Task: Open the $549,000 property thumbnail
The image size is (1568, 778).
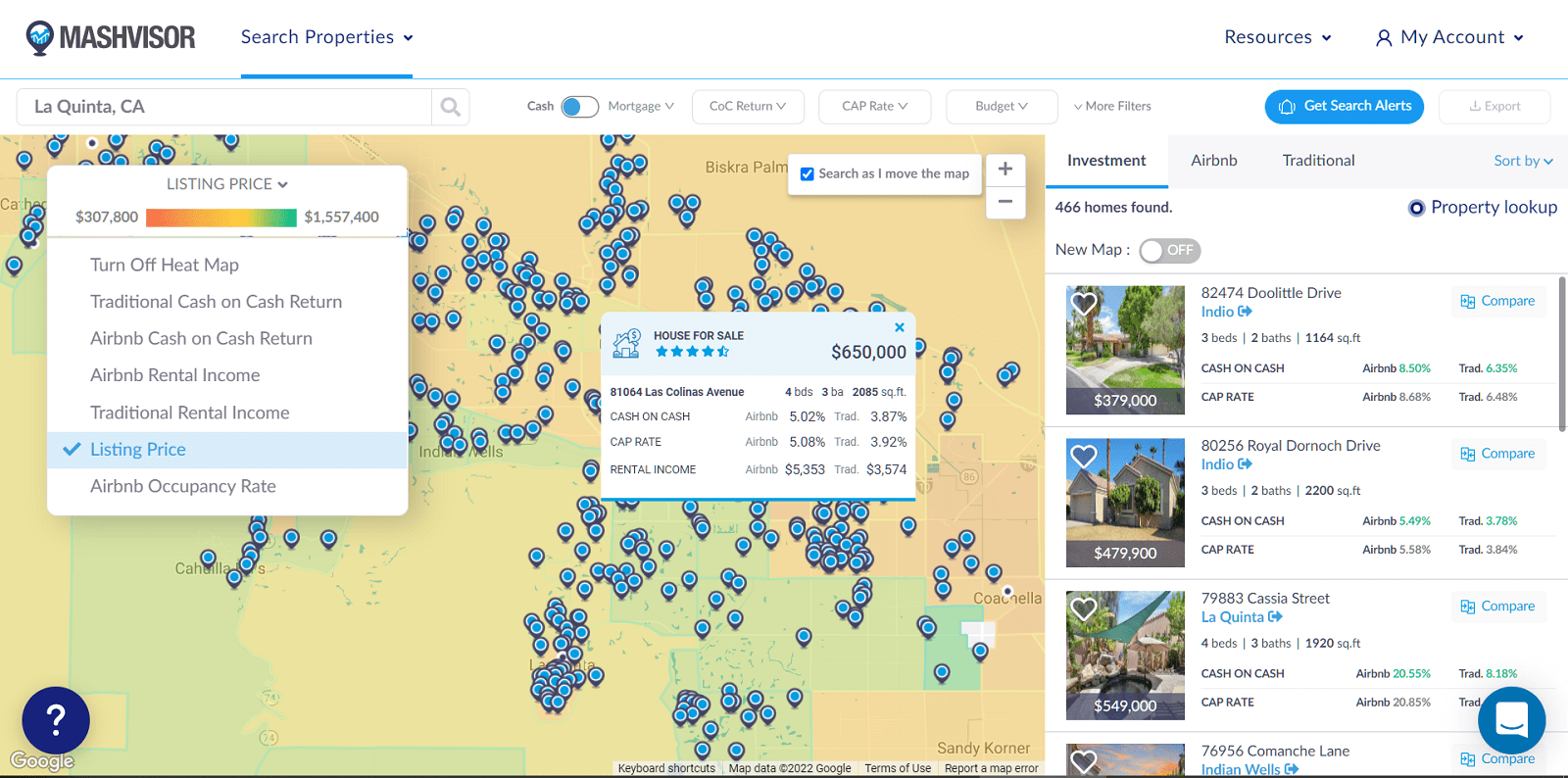Action: point(1125,656)
